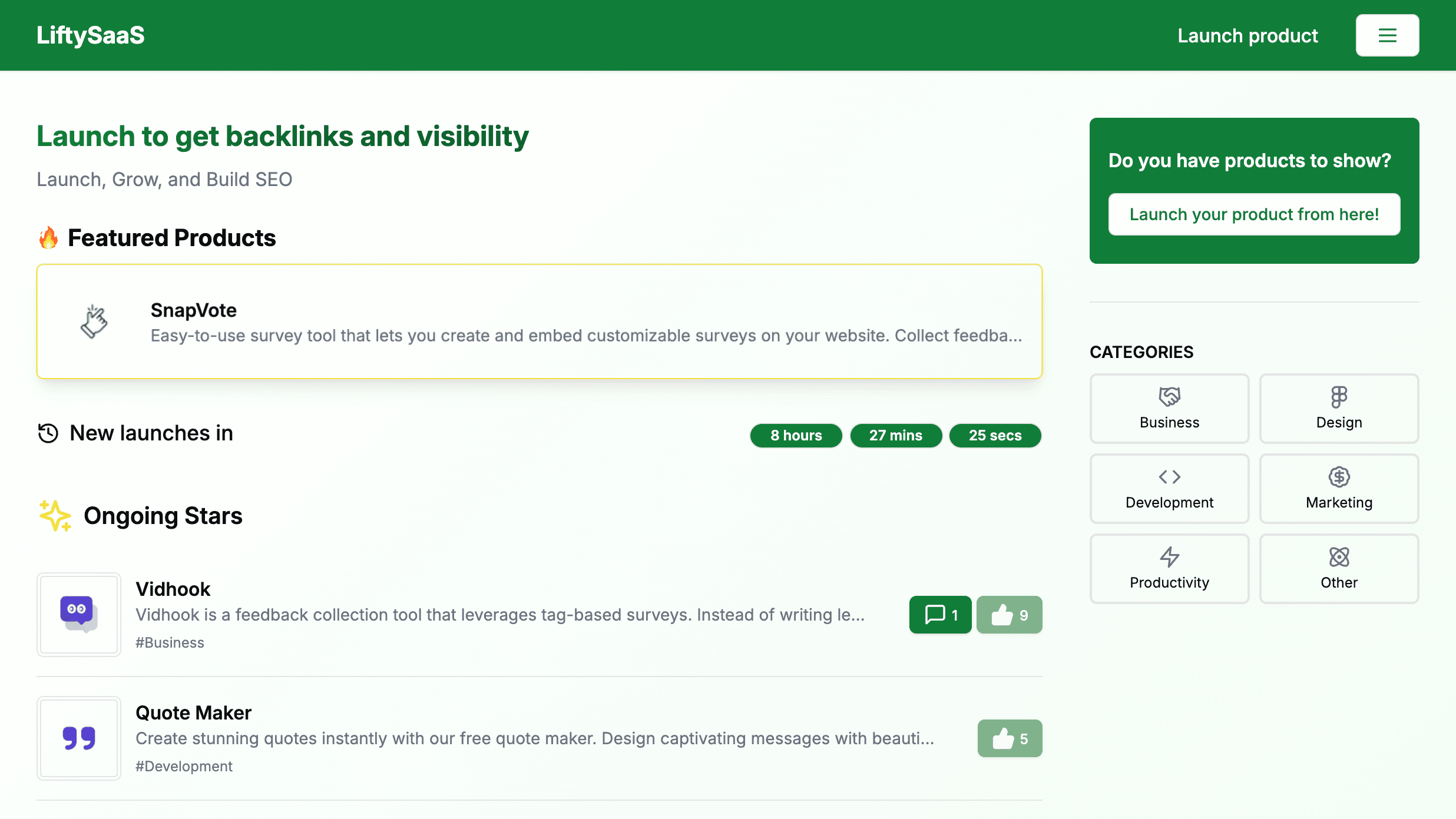Click the Quote Maker thumbnail
This screenshot has height=819, width=1456.
click(79, 738)
